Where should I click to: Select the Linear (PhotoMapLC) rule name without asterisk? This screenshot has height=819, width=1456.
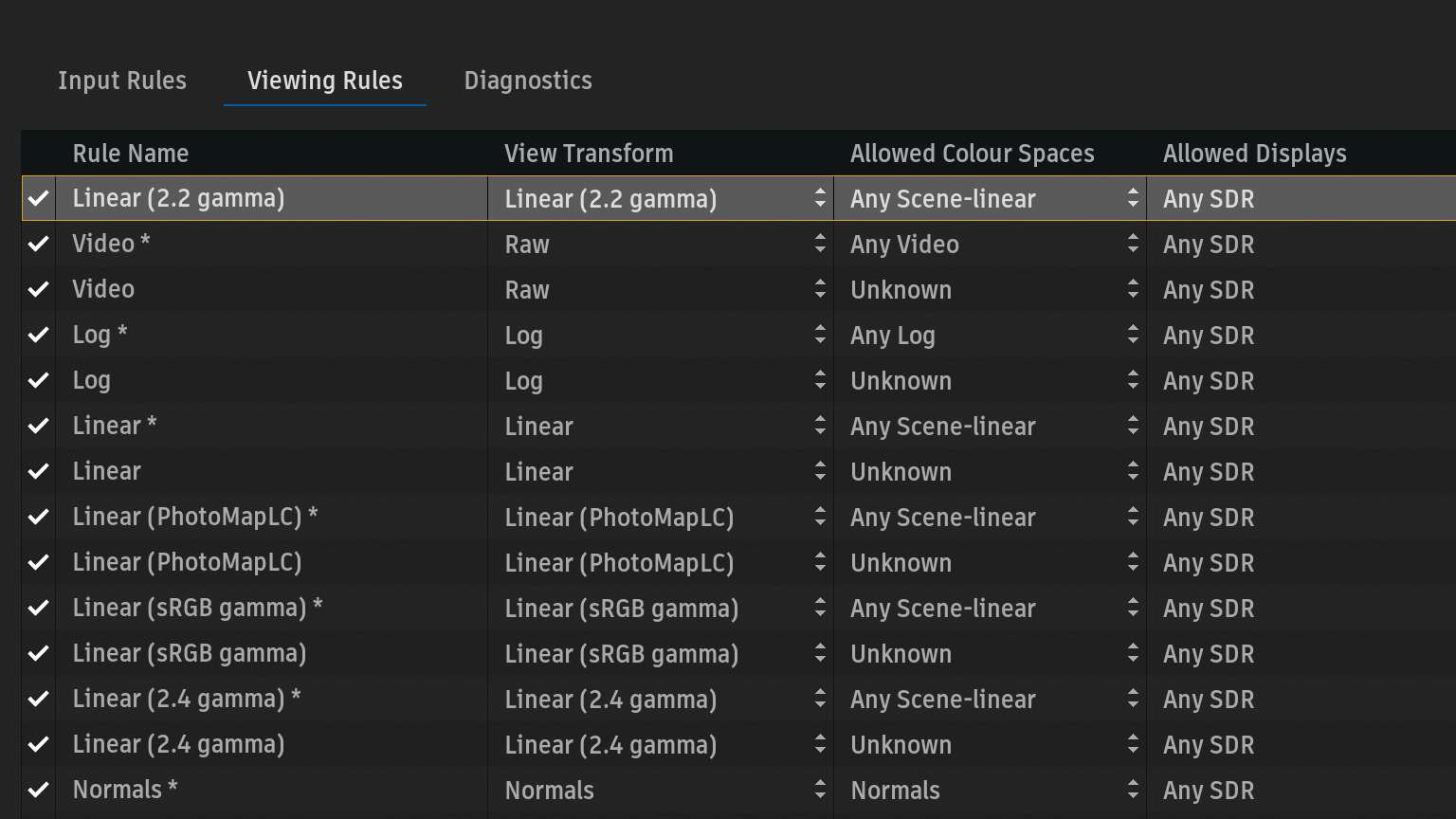187,563
